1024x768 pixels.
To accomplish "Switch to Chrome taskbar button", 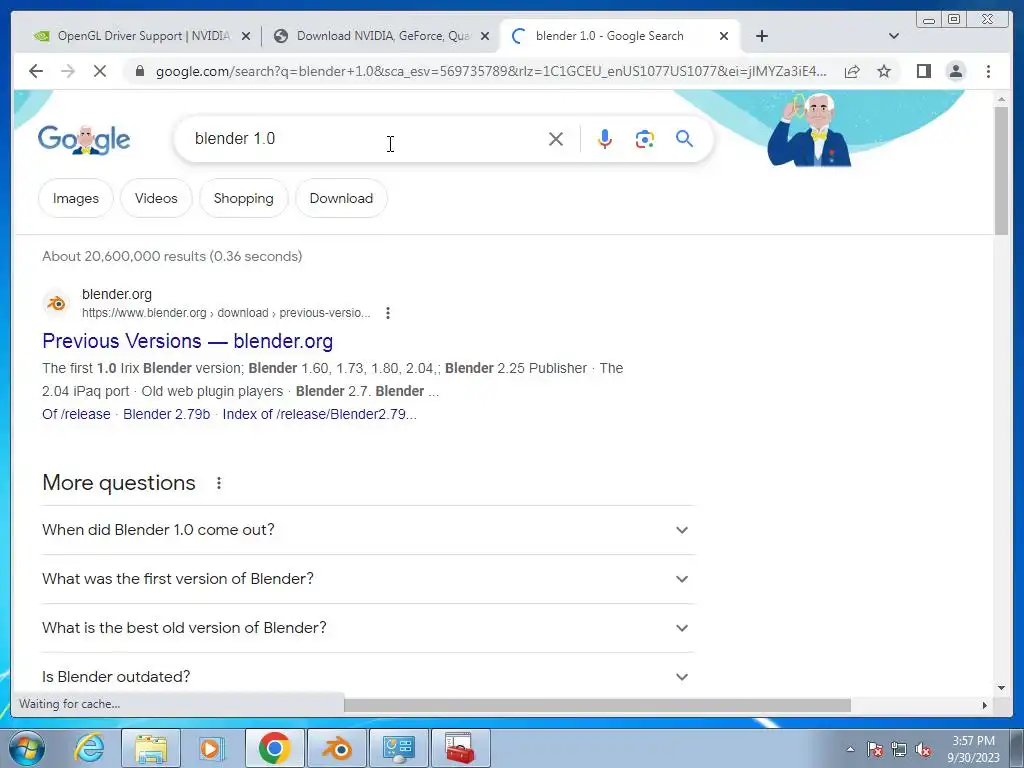I will click(274, 748).
